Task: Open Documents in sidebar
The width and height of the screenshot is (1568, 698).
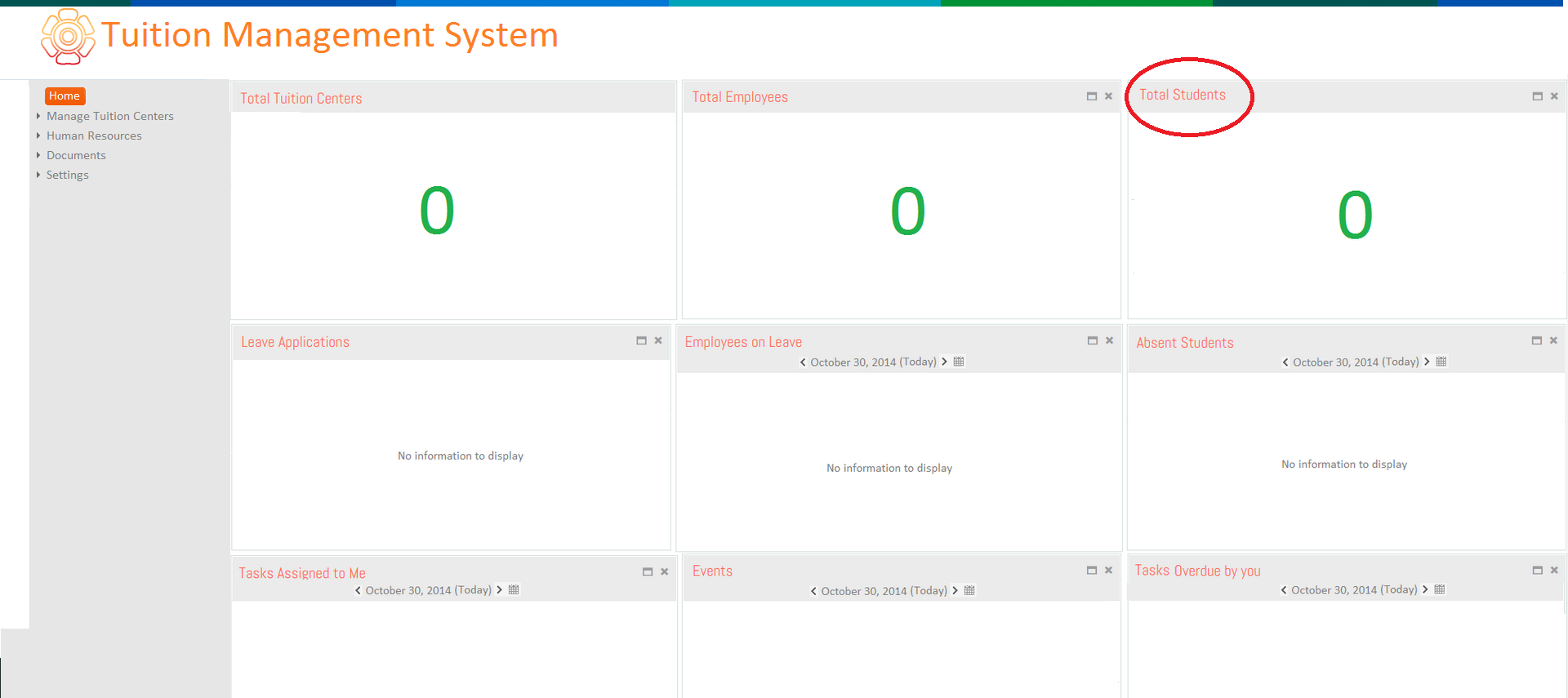Action: [x=76, y=155]
